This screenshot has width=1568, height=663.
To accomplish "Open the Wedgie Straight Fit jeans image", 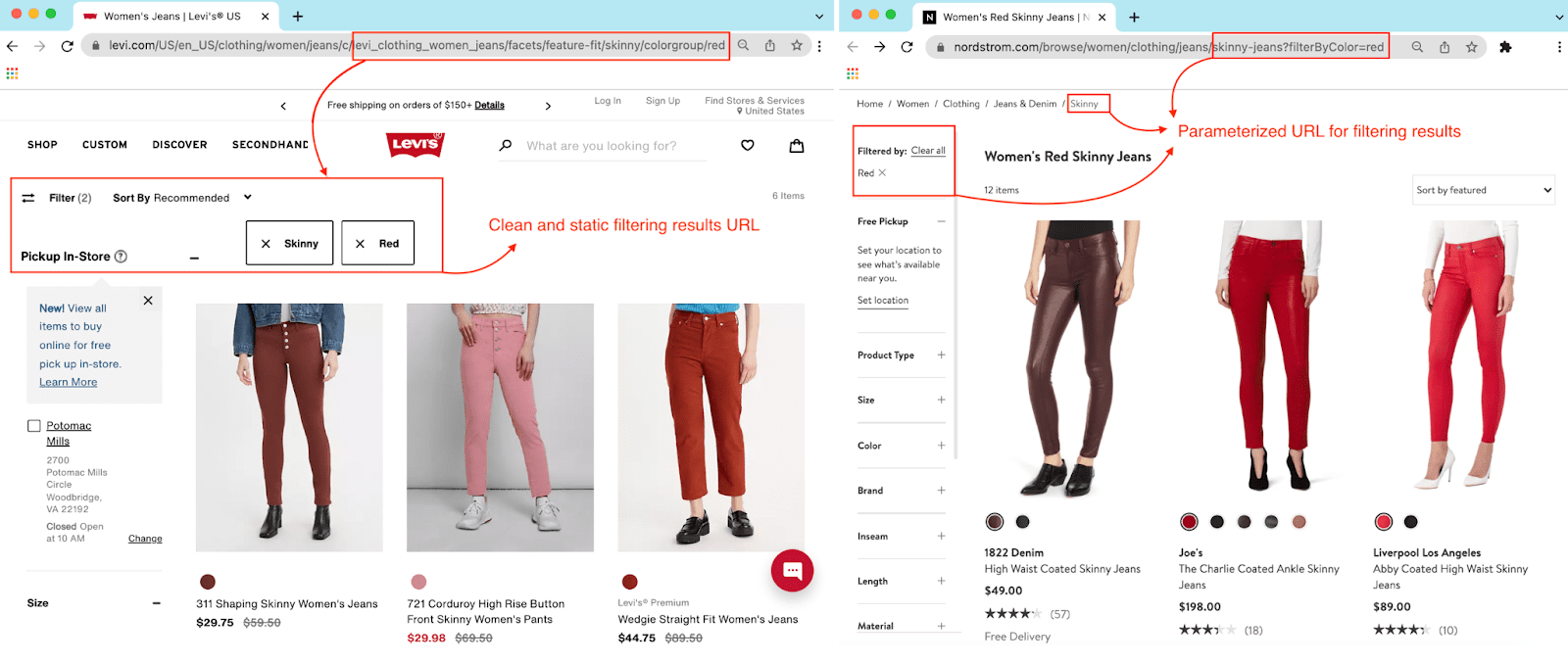I will (710, 428).
